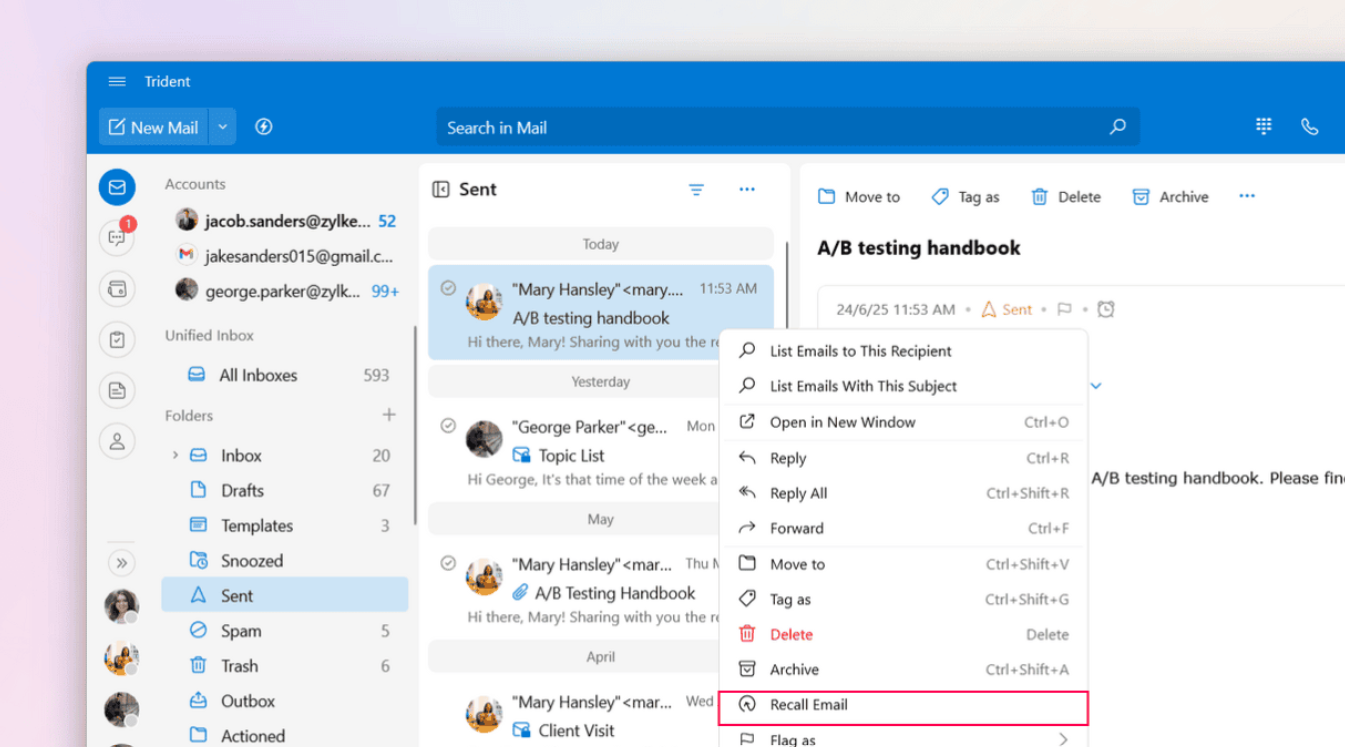
Task: Click Delete in the reading pane toolbar
Action: (x=1066, y=197)
